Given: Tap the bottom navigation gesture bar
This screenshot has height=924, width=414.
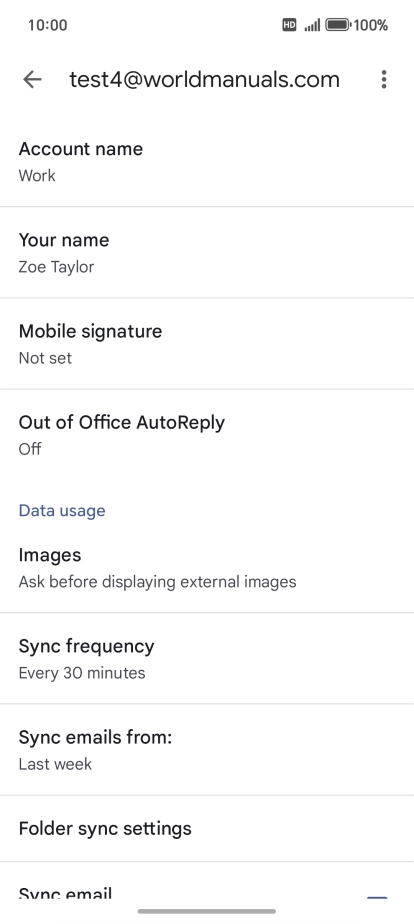Looking at the screenshot, I should coord(207,911).
